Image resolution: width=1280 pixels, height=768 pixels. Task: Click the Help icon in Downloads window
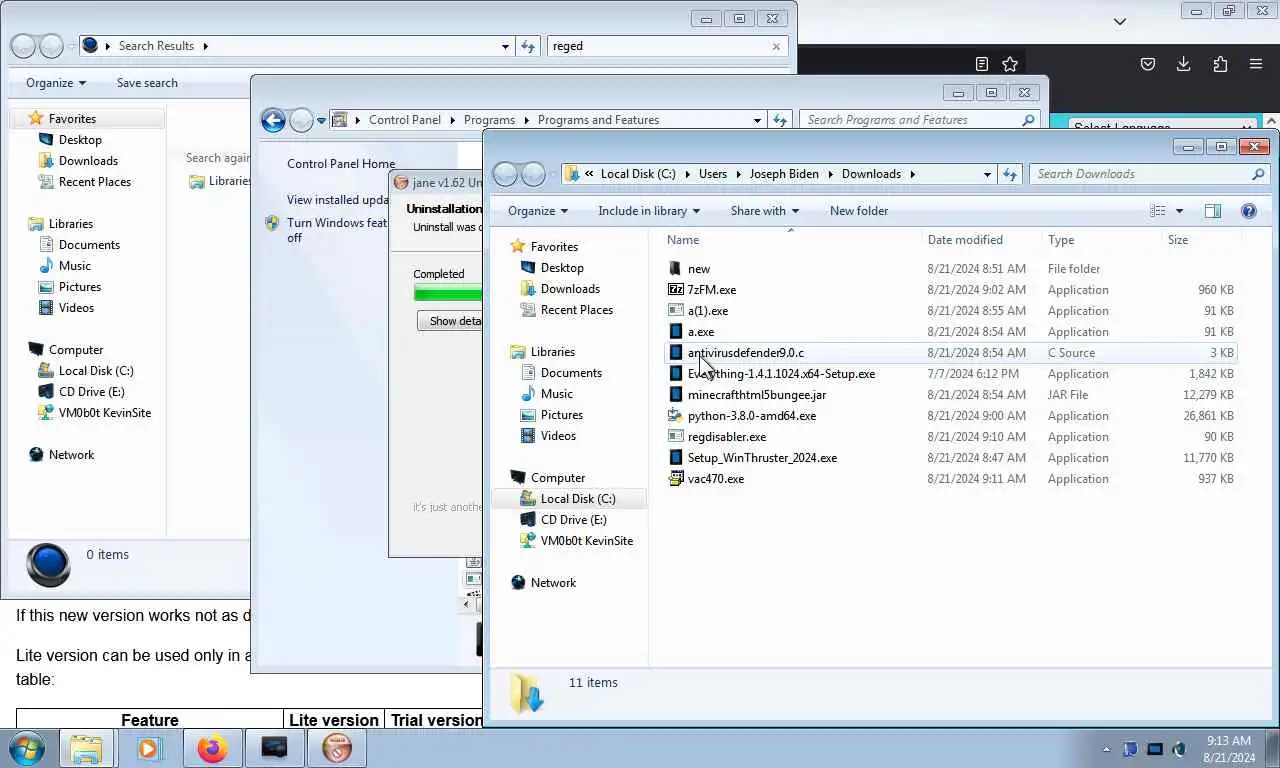click(x=1248, y=211)
